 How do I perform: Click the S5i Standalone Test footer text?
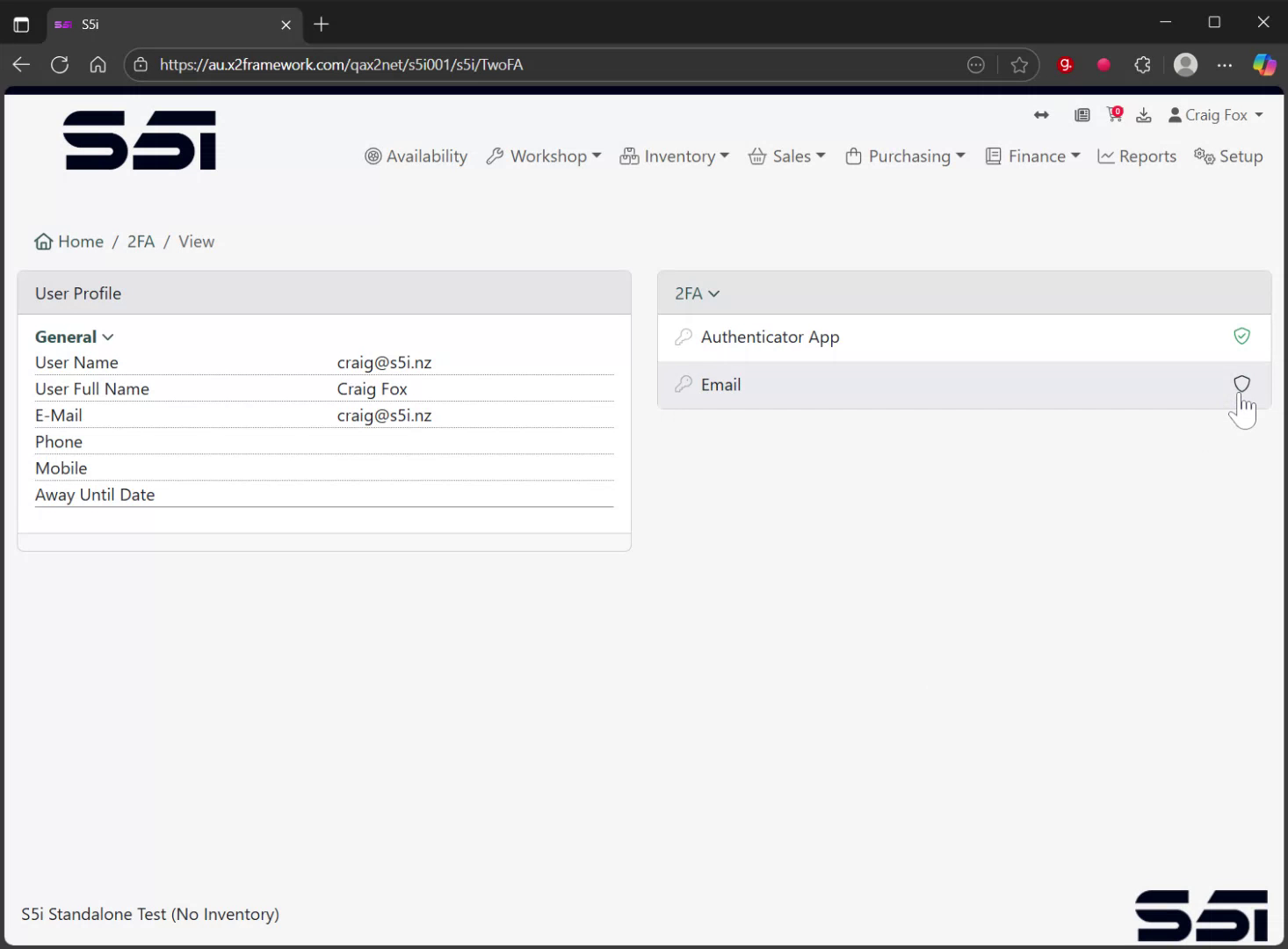coord(150,915)
